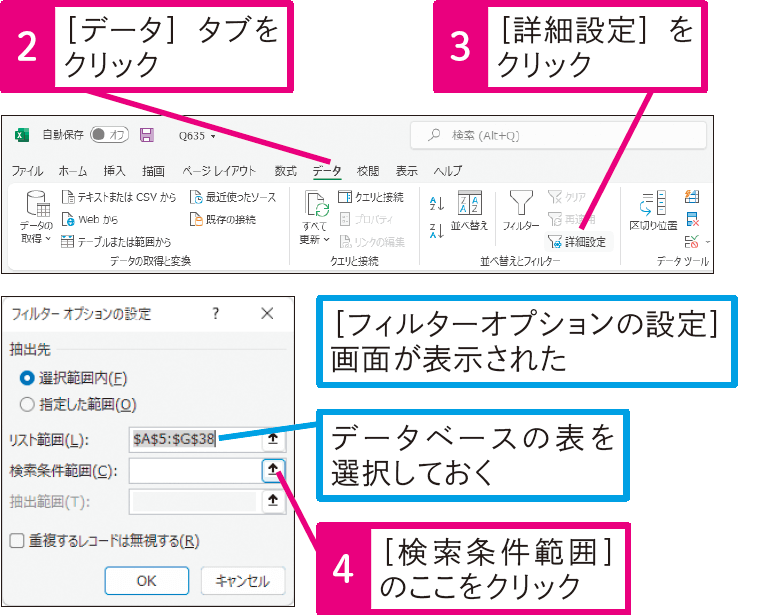This screenshot has width=783, height=615.
Task: Click テーブルまたは範囲から icon
Action: 67,242
